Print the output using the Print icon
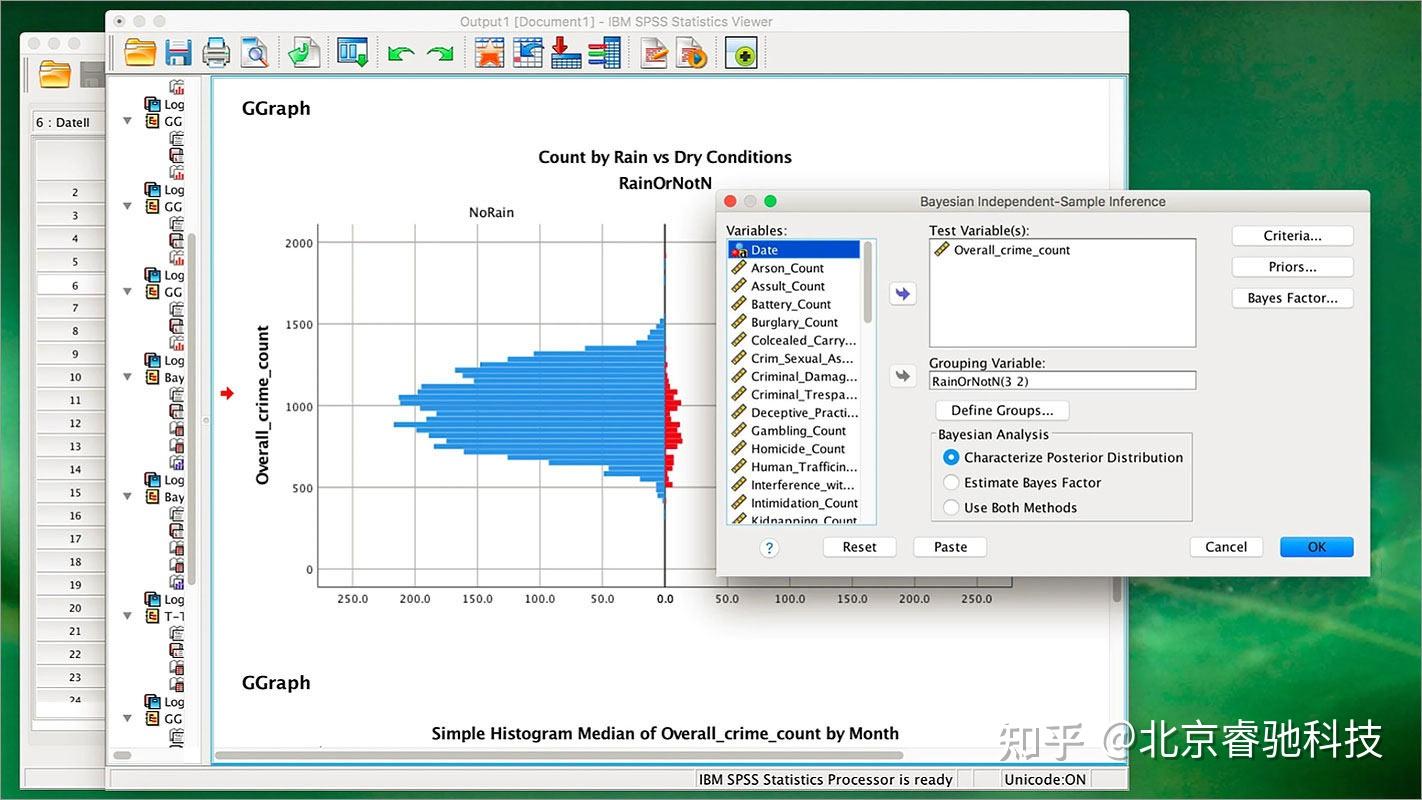Viewport: 1422px width, 800px height. 216,53
